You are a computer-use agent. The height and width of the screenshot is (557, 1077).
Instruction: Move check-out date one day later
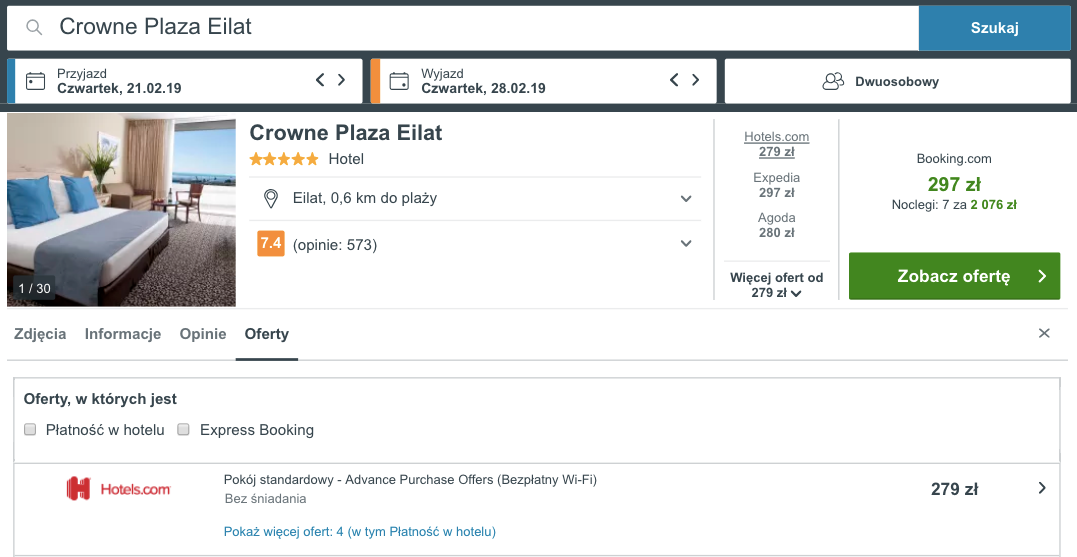[x=696, y=80]
